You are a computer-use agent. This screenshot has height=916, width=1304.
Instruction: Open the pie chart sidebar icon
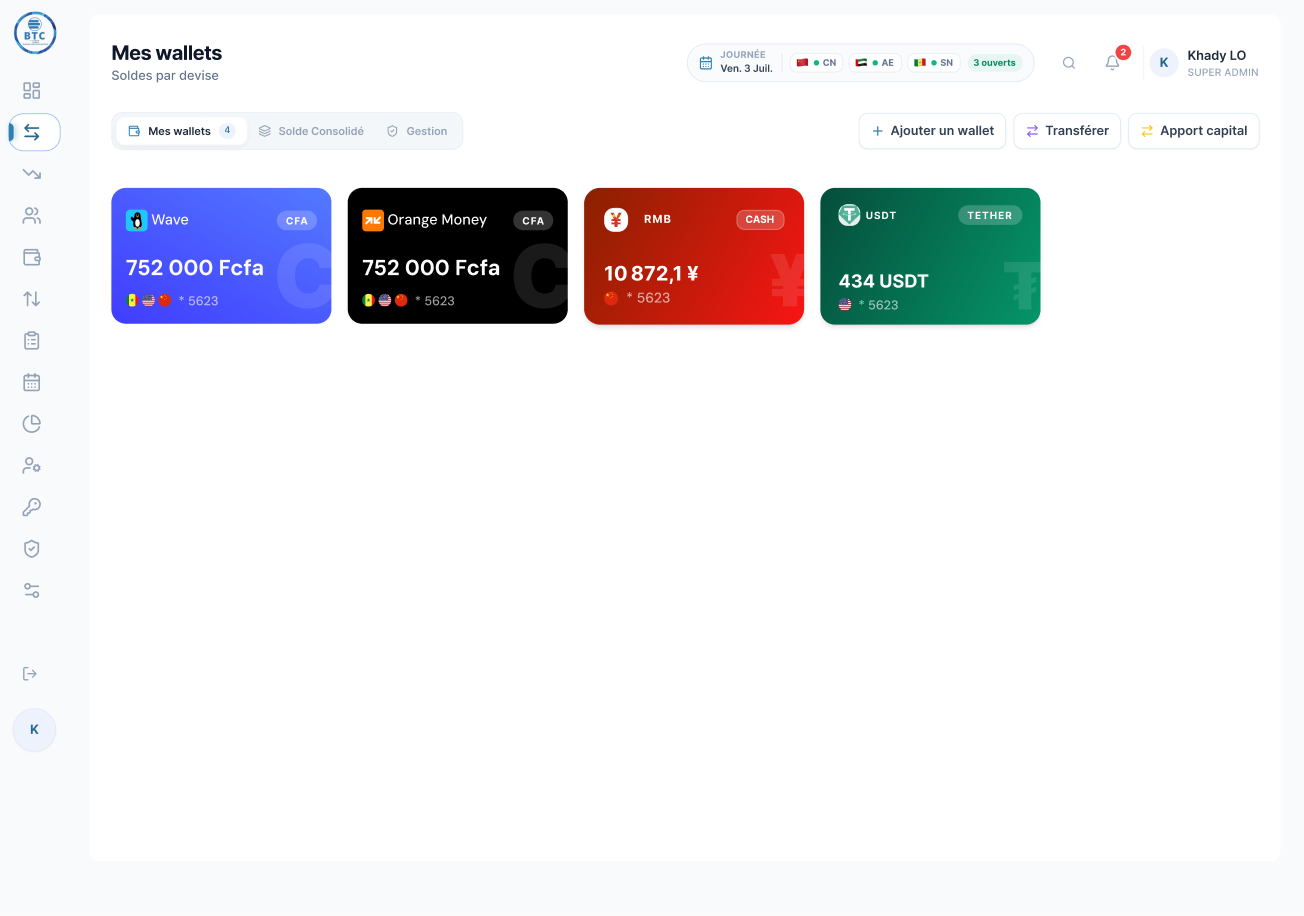pos(32,424)
